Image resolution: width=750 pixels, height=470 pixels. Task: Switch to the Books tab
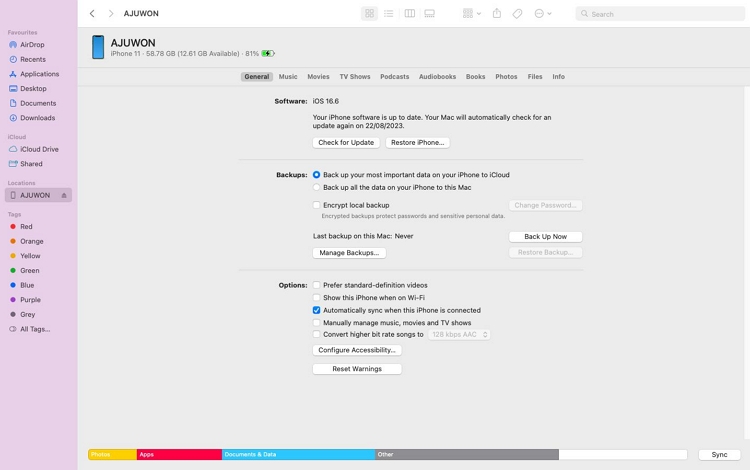pyautogui.click(x=475, y=77)
